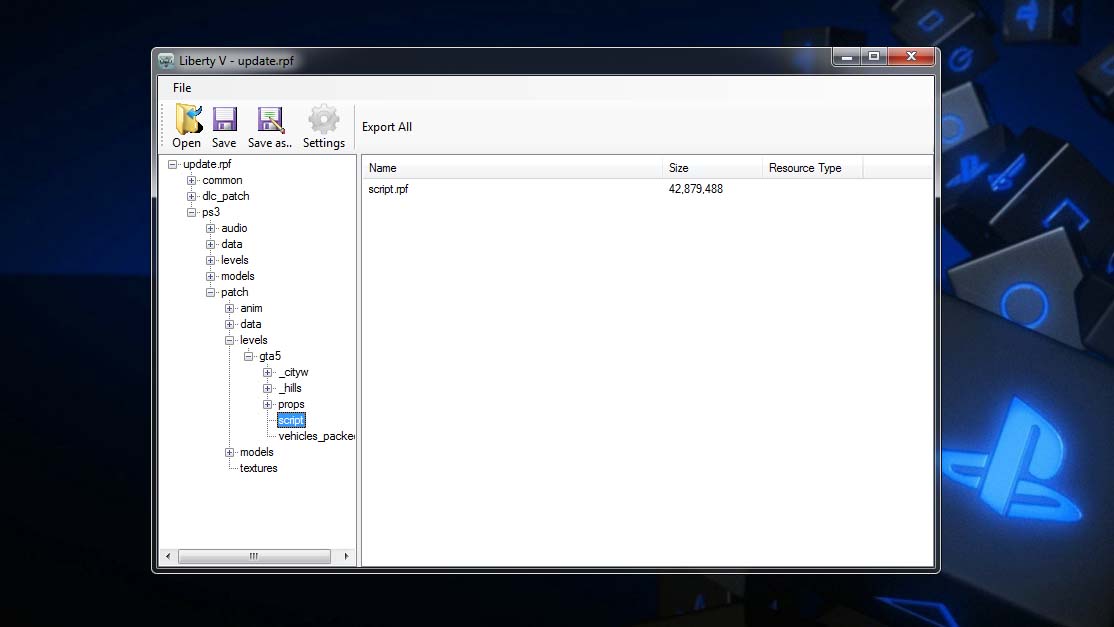Minimize the Liberty V window
1114x627 pixels.
point(847,57)
